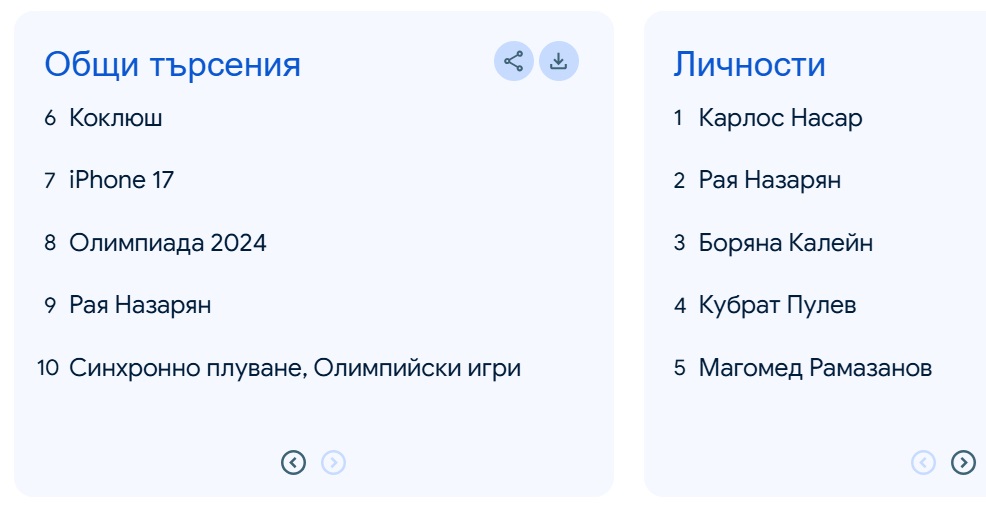Screen dimensions: 986x505
Task: Click the share icon on Общи търсения card
Action: coord(513,62)
